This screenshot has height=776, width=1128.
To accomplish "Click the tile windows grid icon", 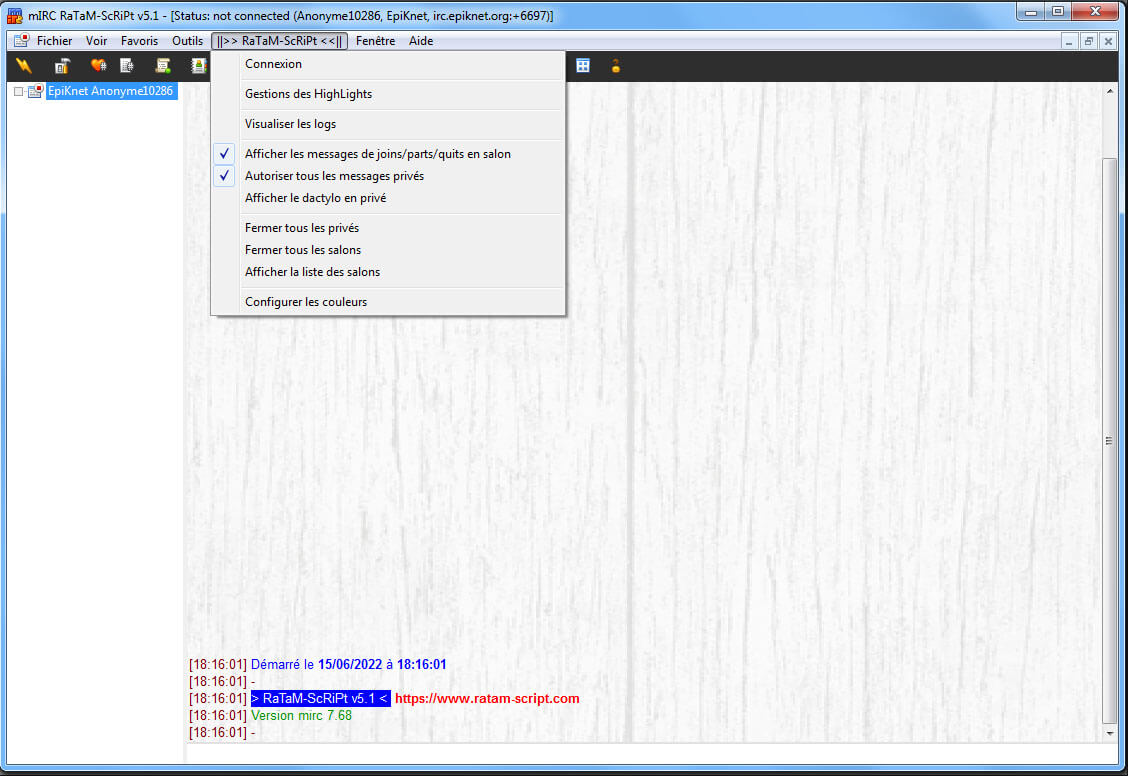I will (583, 66).
